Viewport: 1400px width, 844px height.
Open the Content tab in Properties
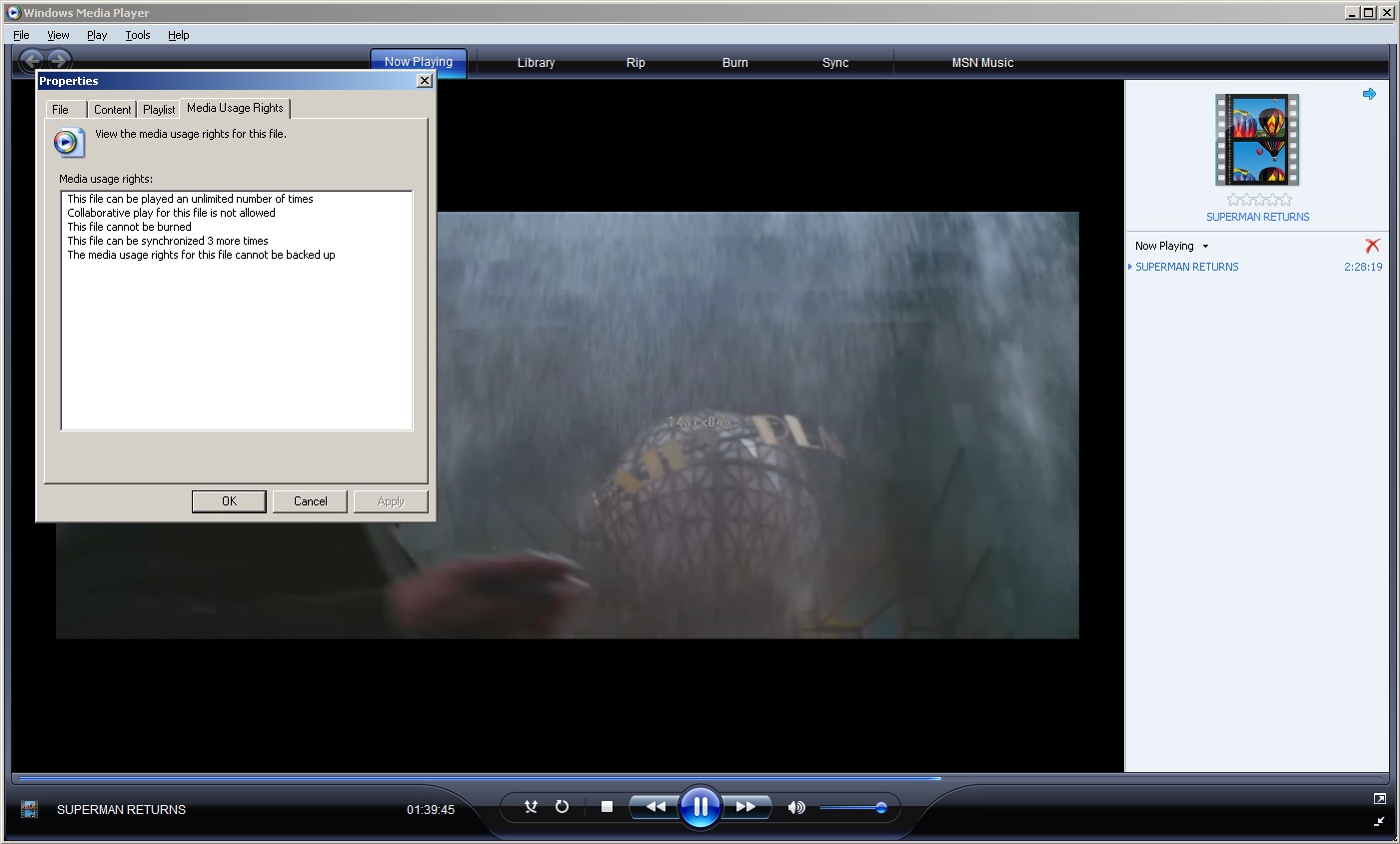(x=113, y=109)
